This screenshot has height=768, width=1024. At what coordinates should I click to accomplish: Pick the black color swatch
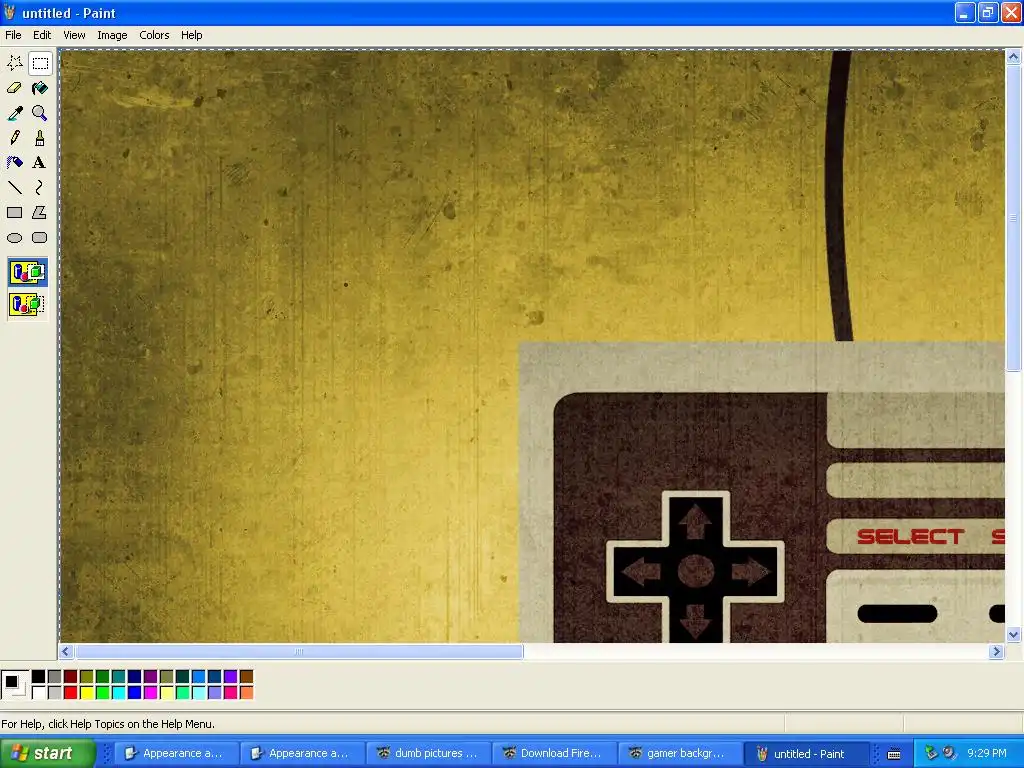39,677
